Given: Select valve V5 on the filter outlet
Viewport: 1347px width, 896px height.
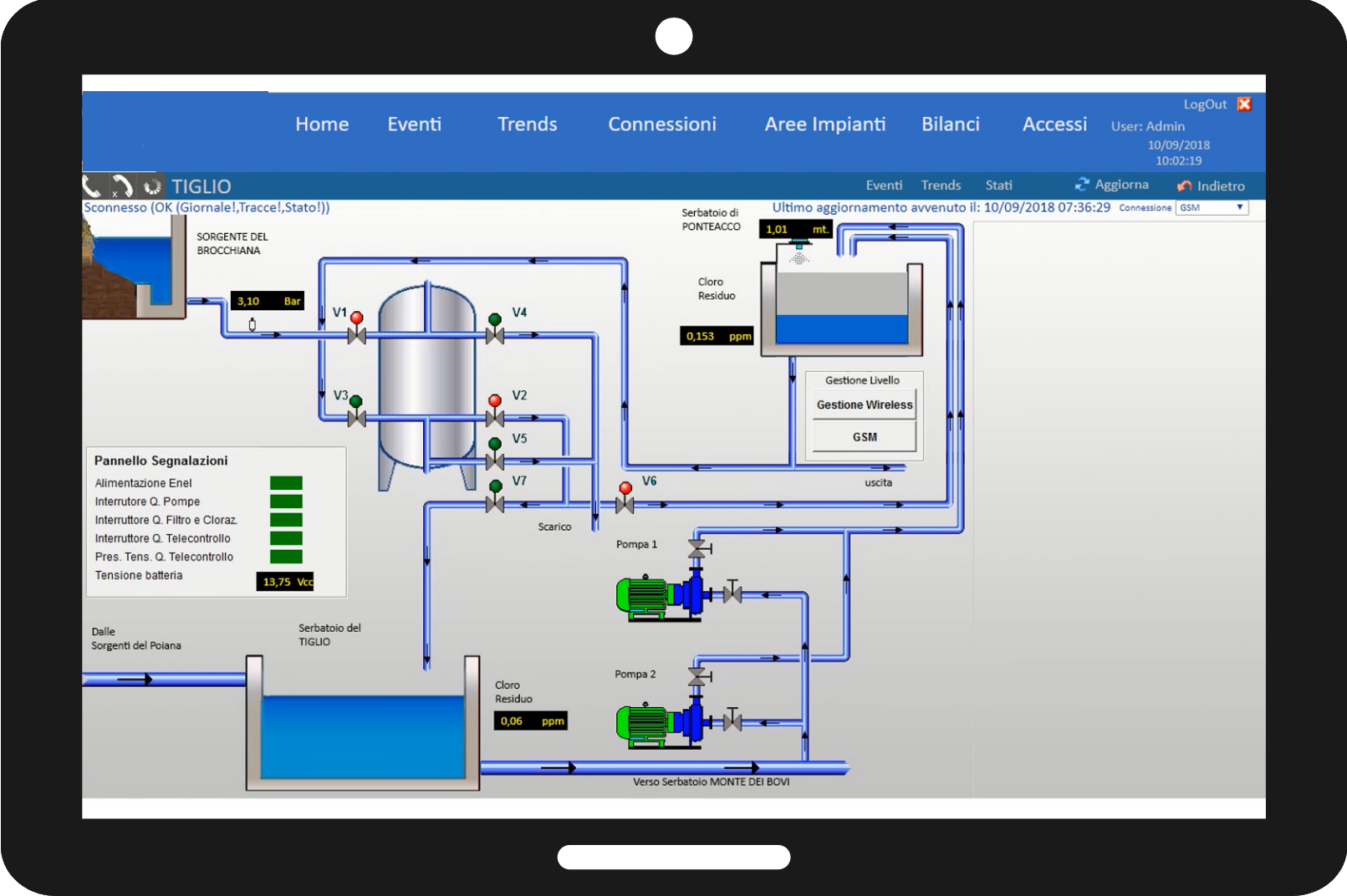Looking at the screenshot, I should 495,454.
